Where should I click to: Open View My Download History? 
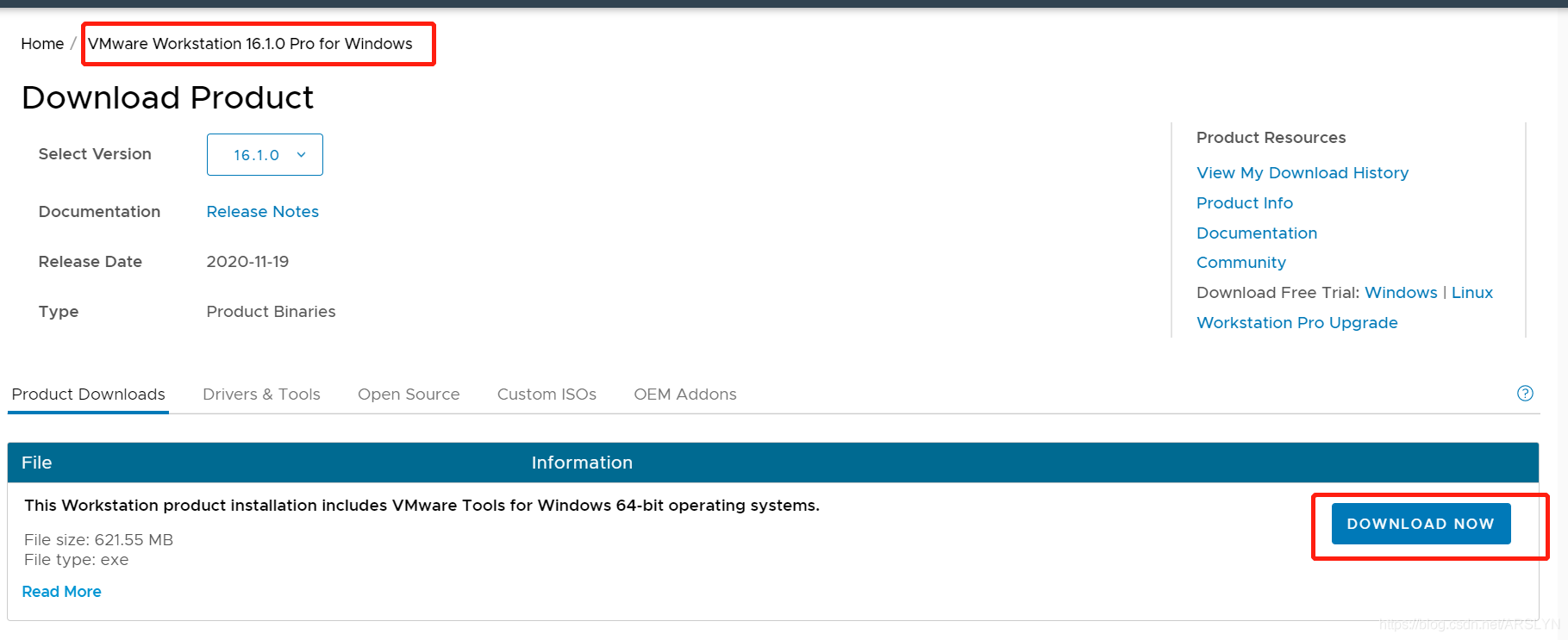[x=1303, y=173]
